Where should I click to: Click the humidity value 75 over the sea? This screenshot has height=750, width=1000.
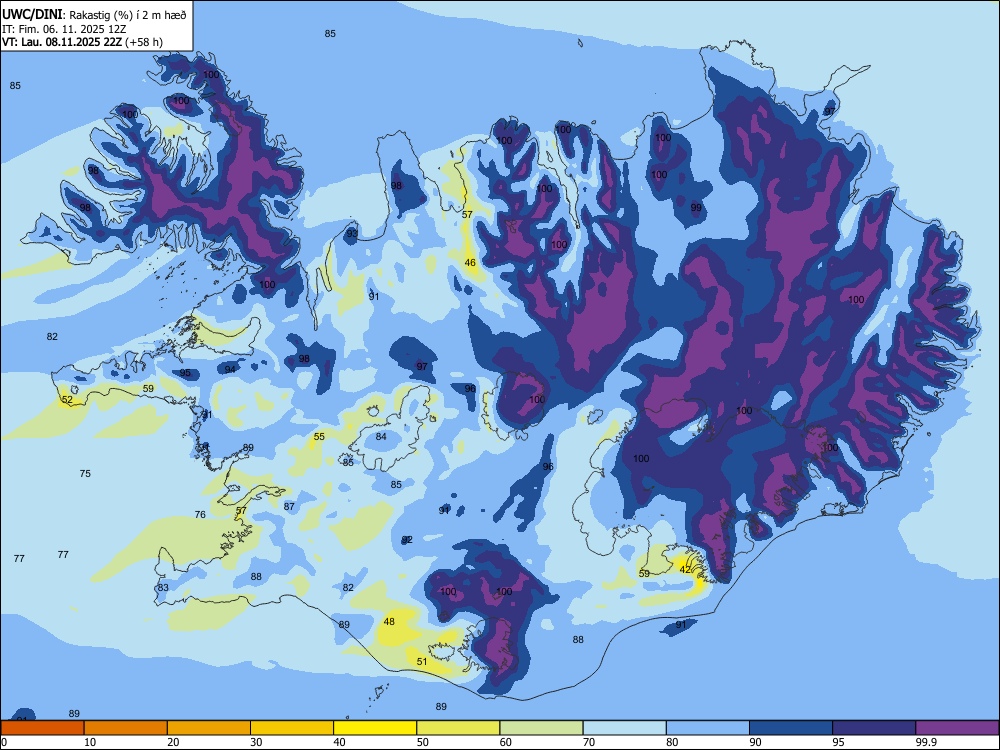point(85,473)
